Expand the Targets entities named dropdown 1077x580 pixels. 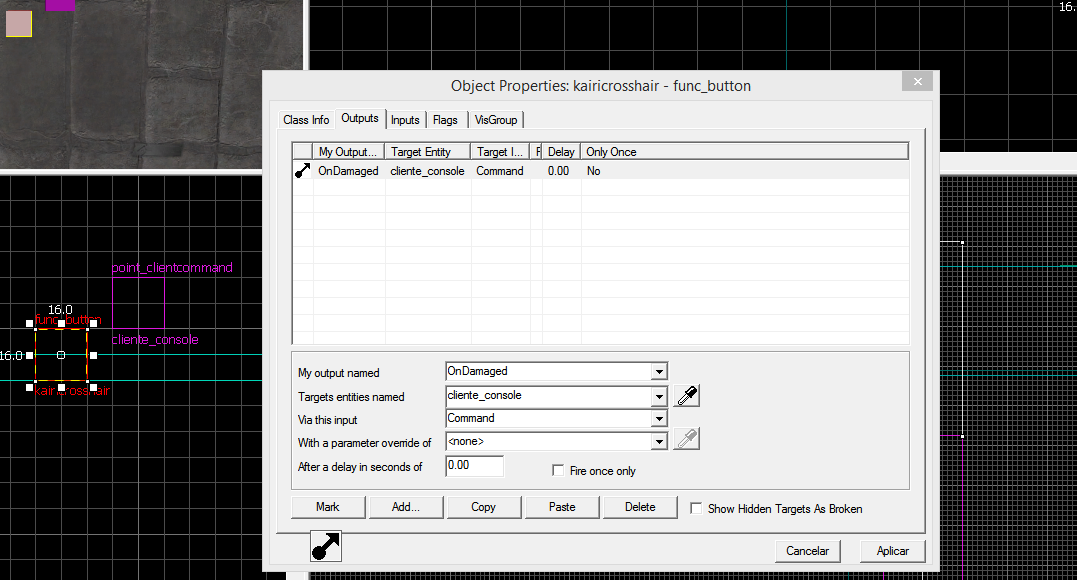(x=659, y=396)
